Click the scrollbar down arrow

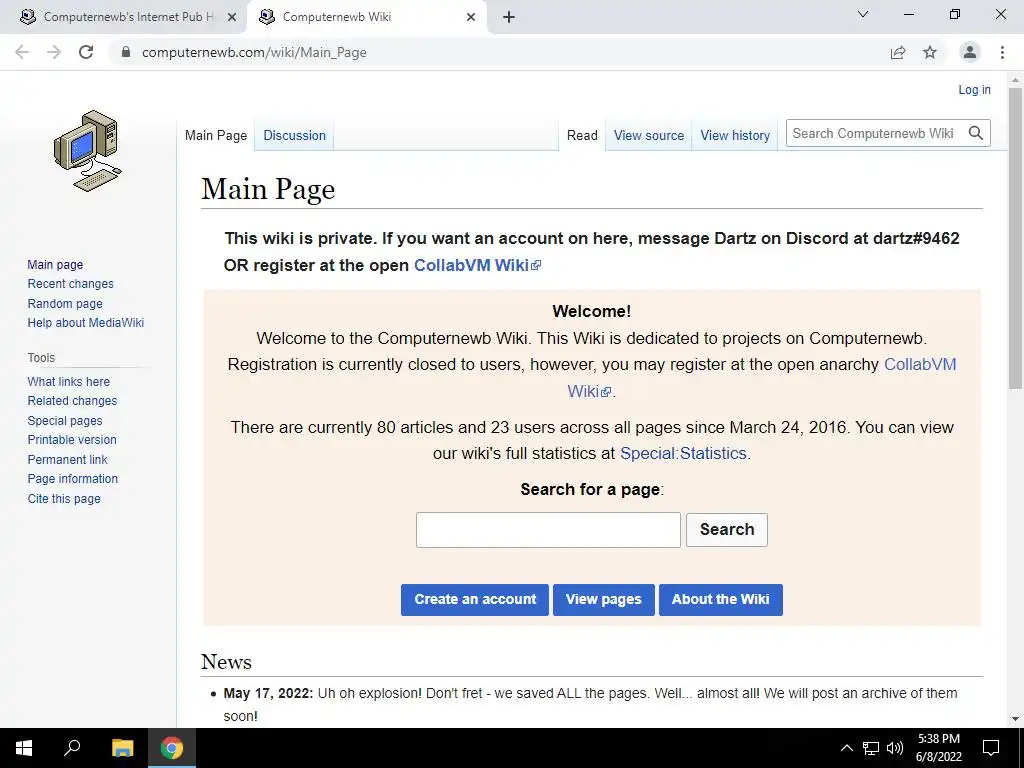[x=1016, y=718]
